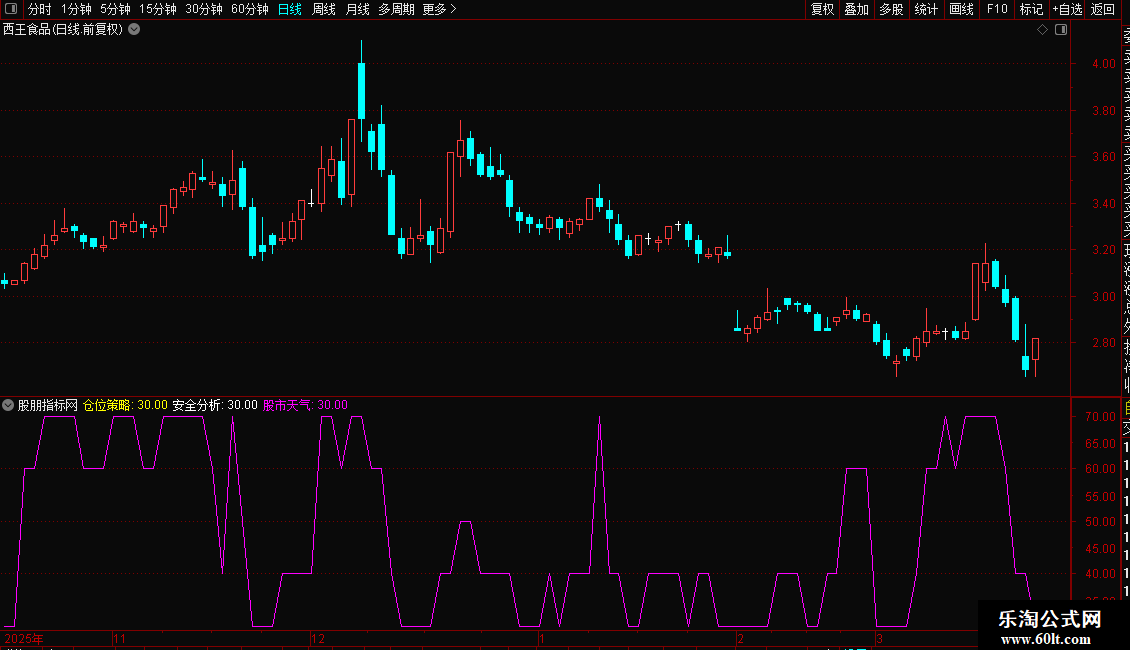Click month 2 marker on time axis
This screenshot has height=650, width=1130.
tap(740, 638)
